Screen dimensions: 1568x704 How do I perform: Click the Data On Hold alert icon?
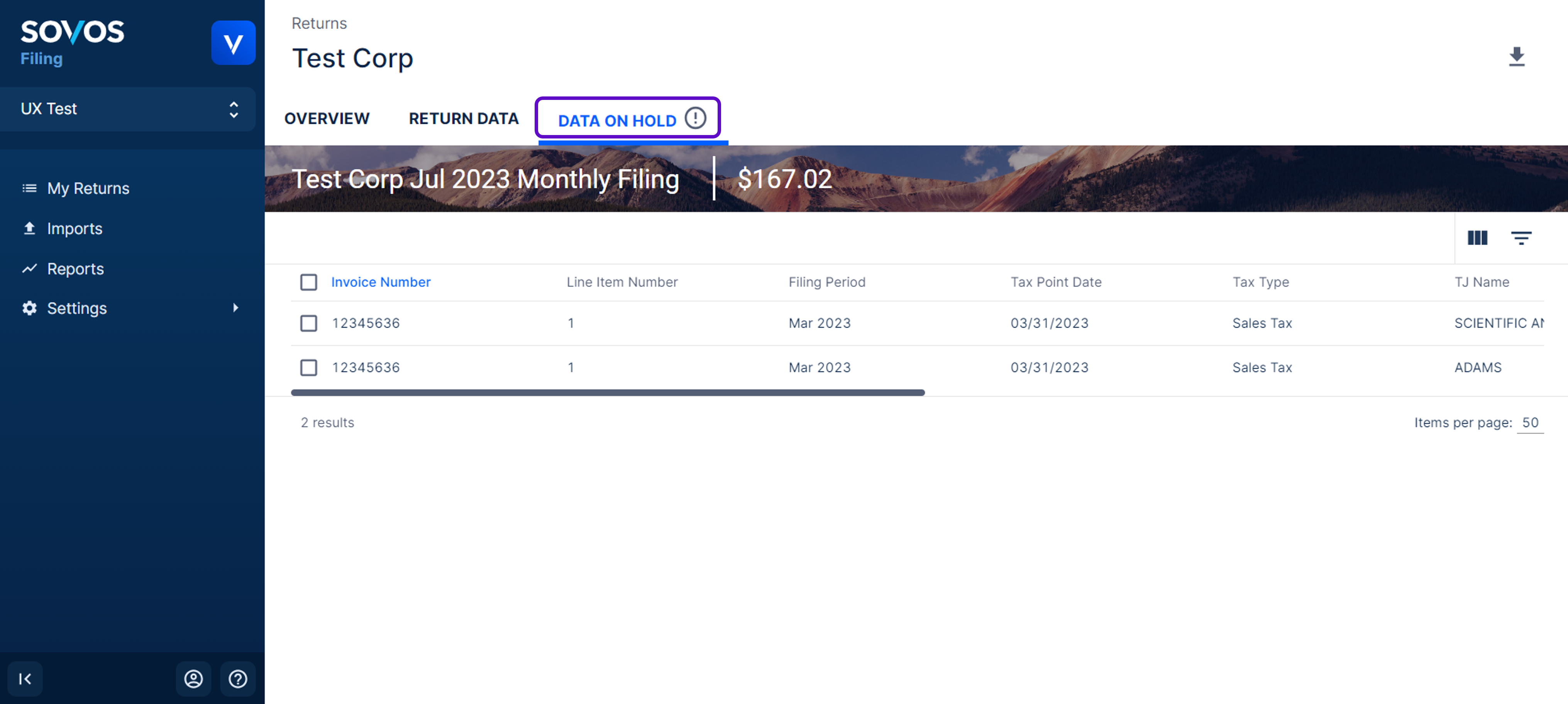[x=695, y=118]
